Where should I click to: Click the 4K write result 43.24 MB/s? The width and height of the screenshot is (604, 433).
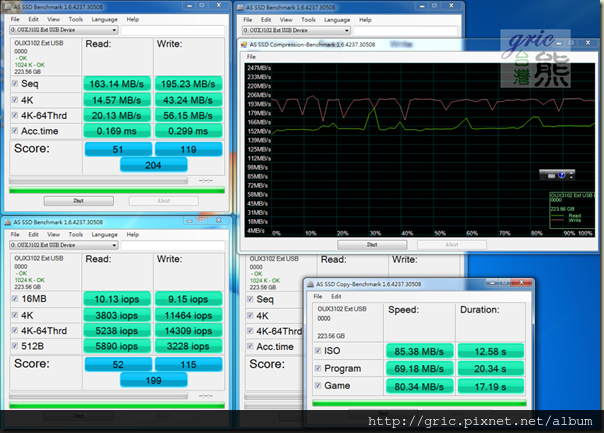click(188, 100)
